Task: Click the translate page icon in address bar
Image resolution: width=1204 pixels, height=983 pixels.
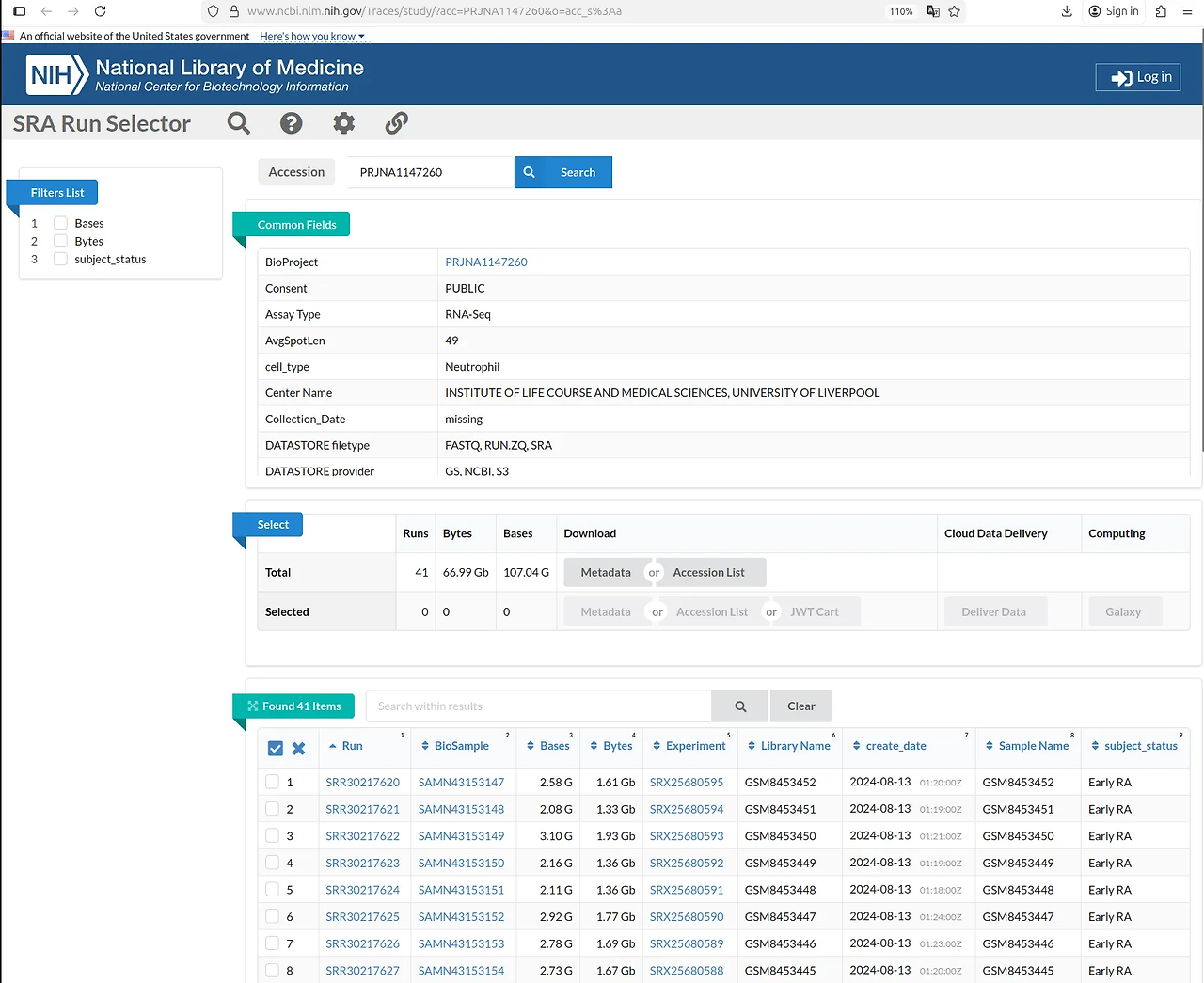Action: click(933, 11)
